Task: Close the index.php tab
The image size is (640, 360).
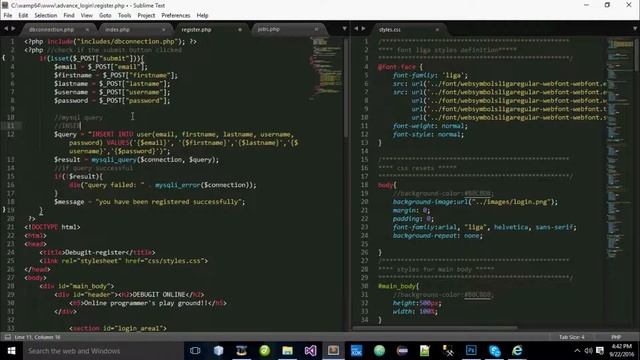Action: [164, 30]
